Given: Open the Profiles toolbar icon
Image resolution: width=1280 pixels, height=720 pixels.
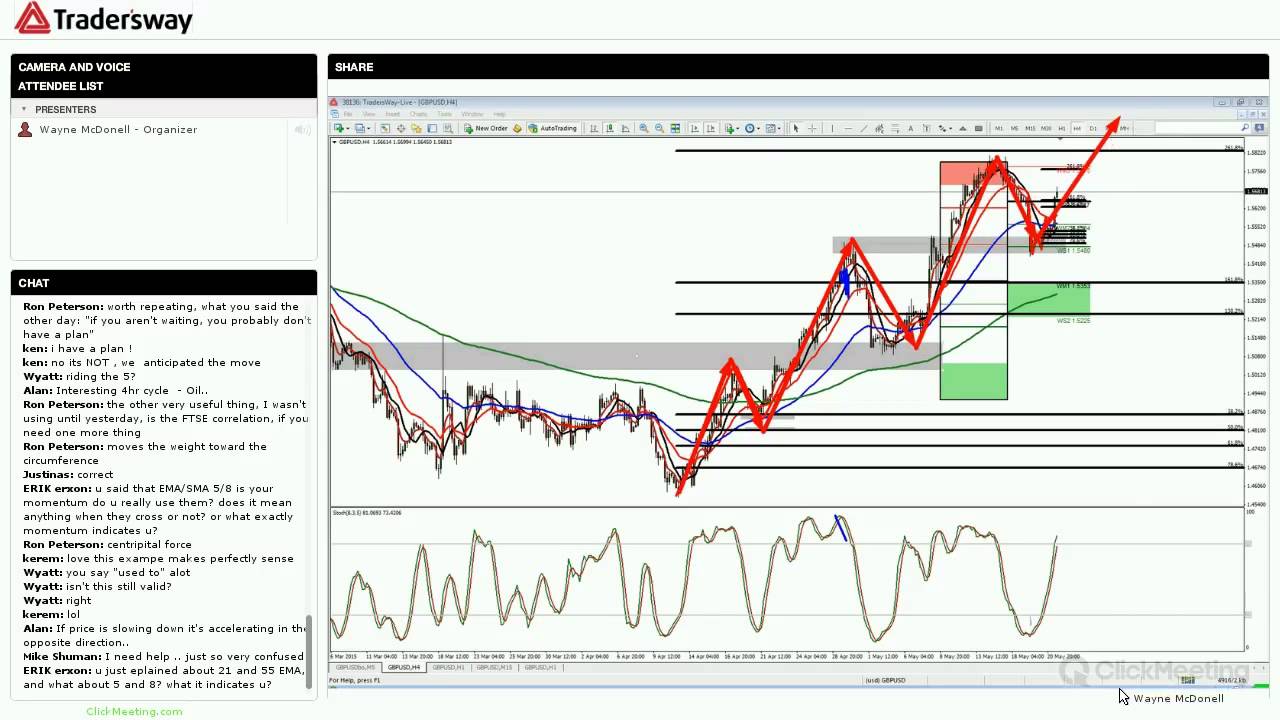Looking at the screenshot, I should (x=359, y=128).
